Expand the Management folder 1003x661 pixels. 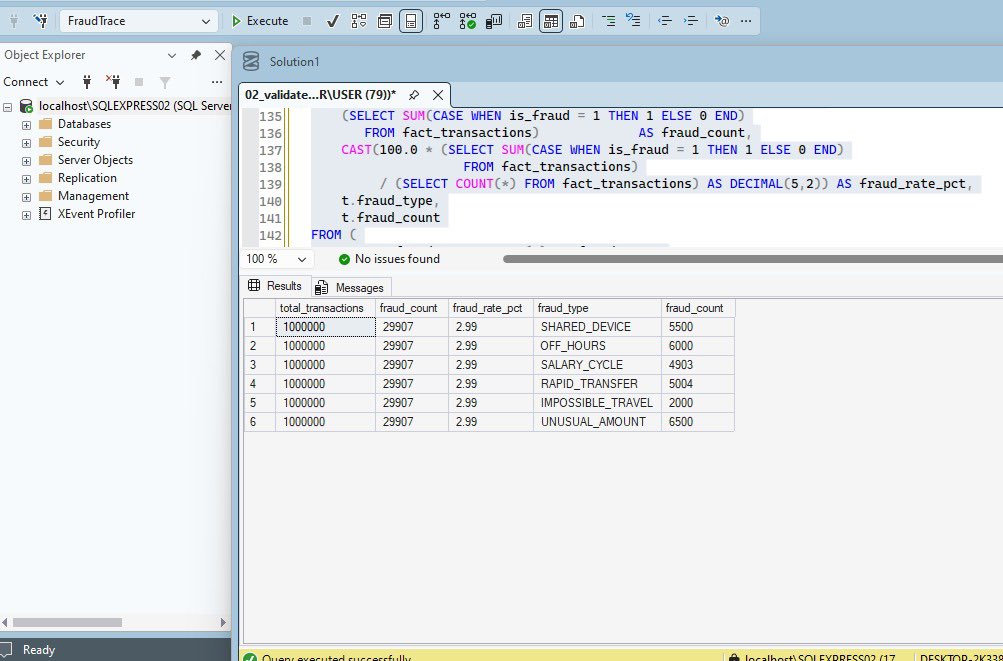coord(26,197)
